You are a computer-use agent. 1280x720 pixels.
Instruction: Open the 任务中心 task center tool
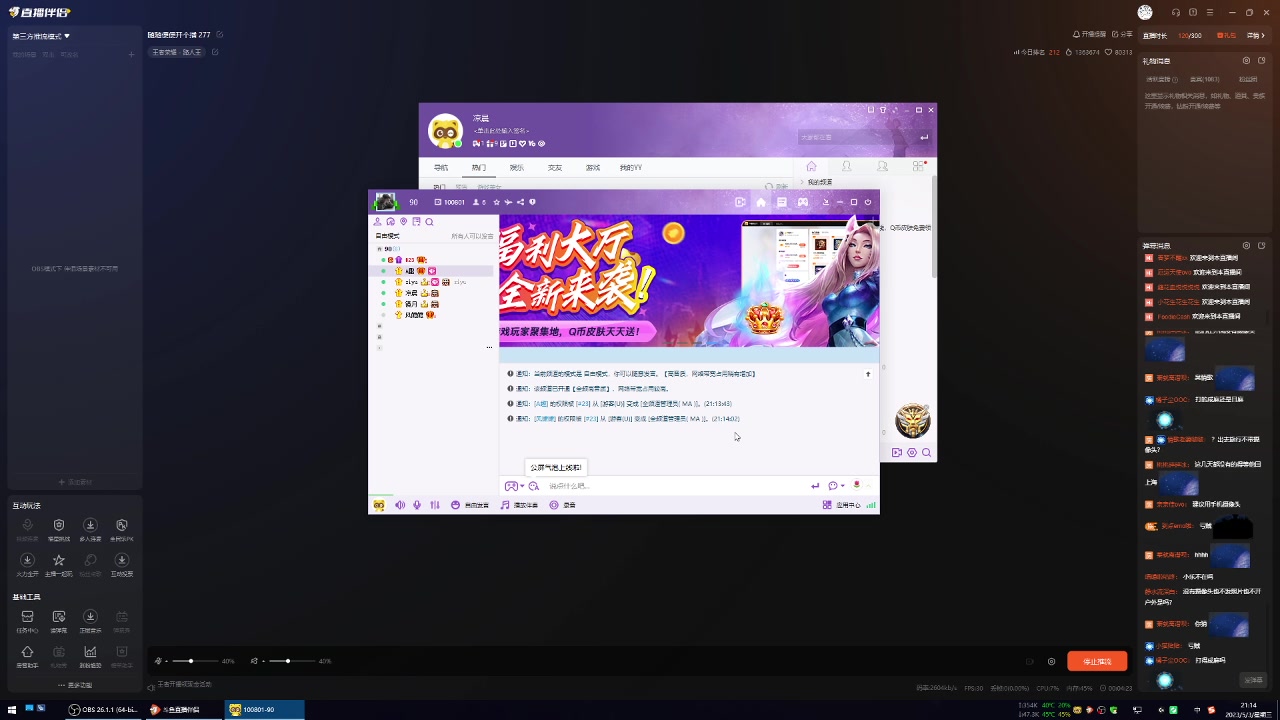[x=27, y=621]
